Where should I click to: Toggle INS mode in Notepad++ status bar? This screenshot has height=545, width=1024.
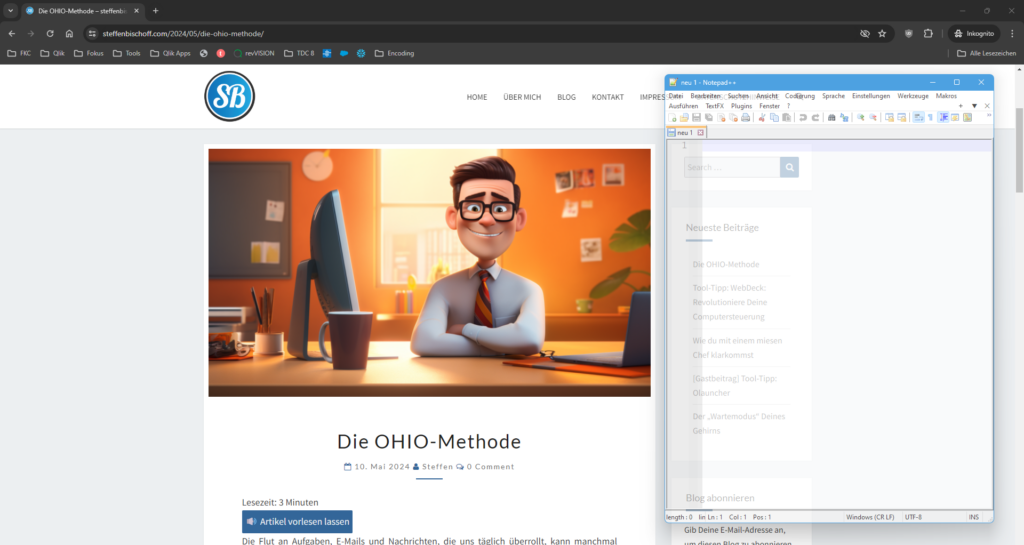pos(974,517)
